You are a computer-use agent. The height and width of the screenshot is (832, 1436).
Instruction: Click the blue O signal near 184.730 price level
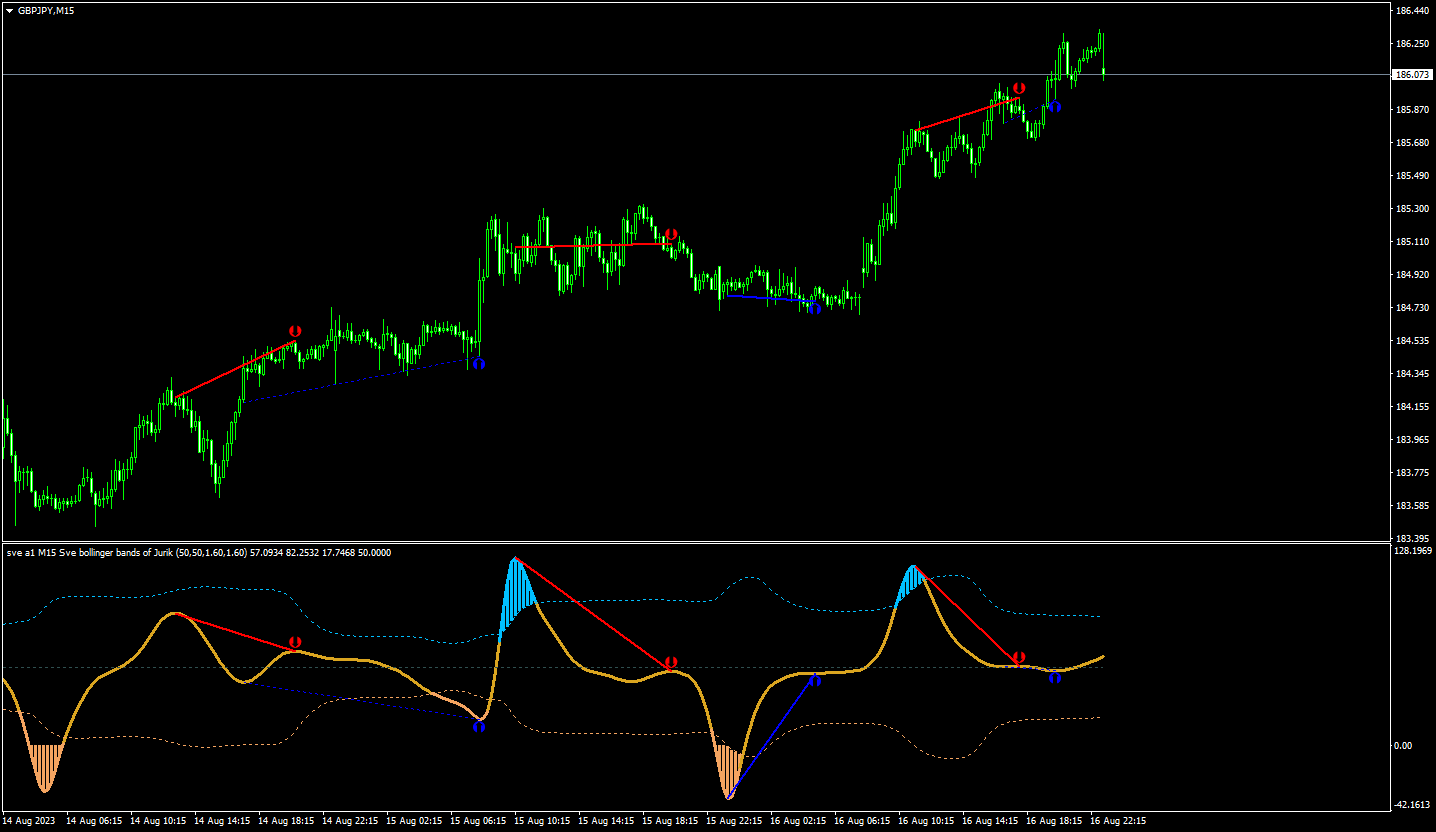pyautogui.click(x=814, y=309)
